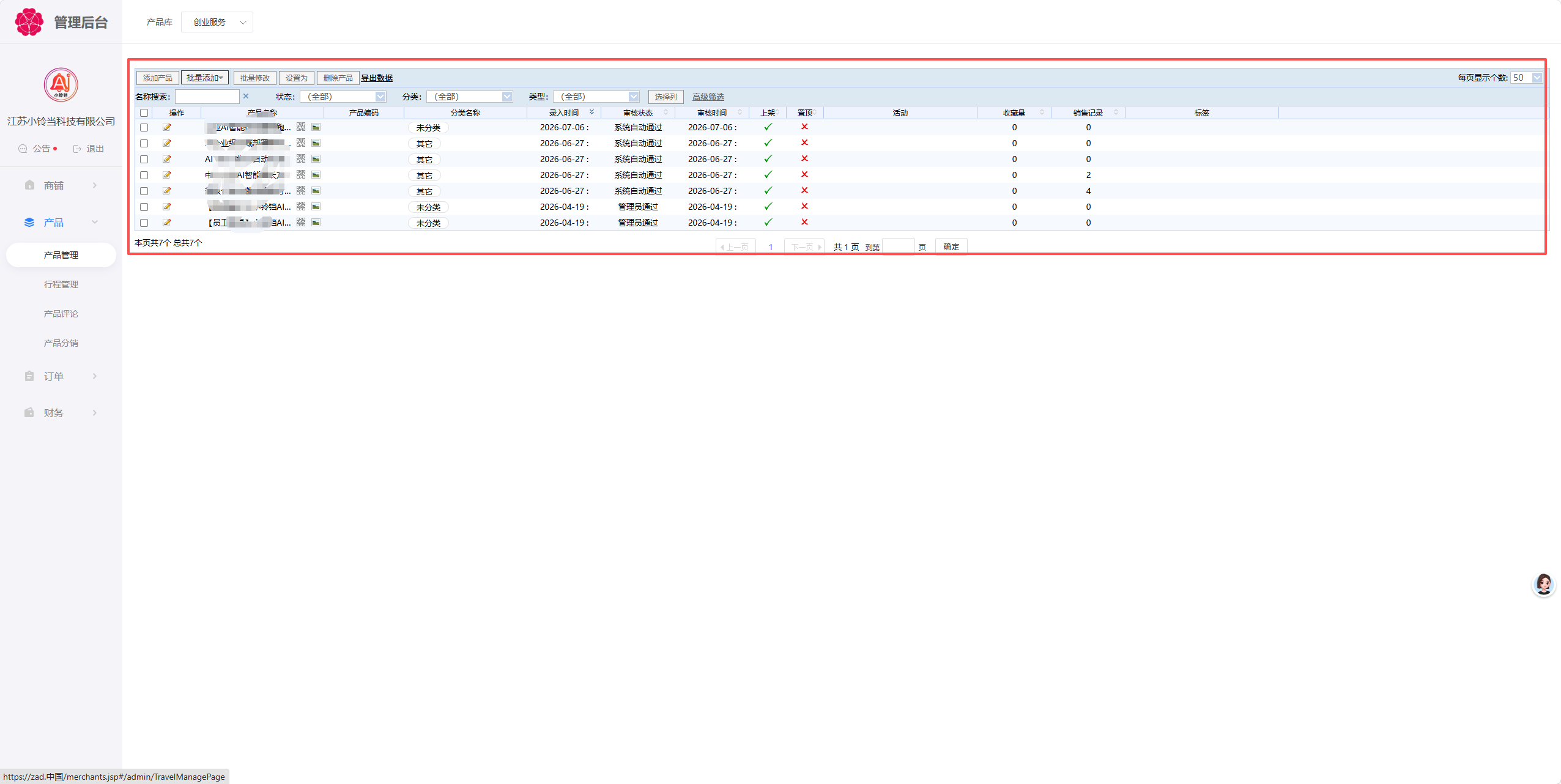1561x784 pixels.
Task: Expand the 订单 sidebar menu
Action: pyautogui.click(x=61, y=376)
